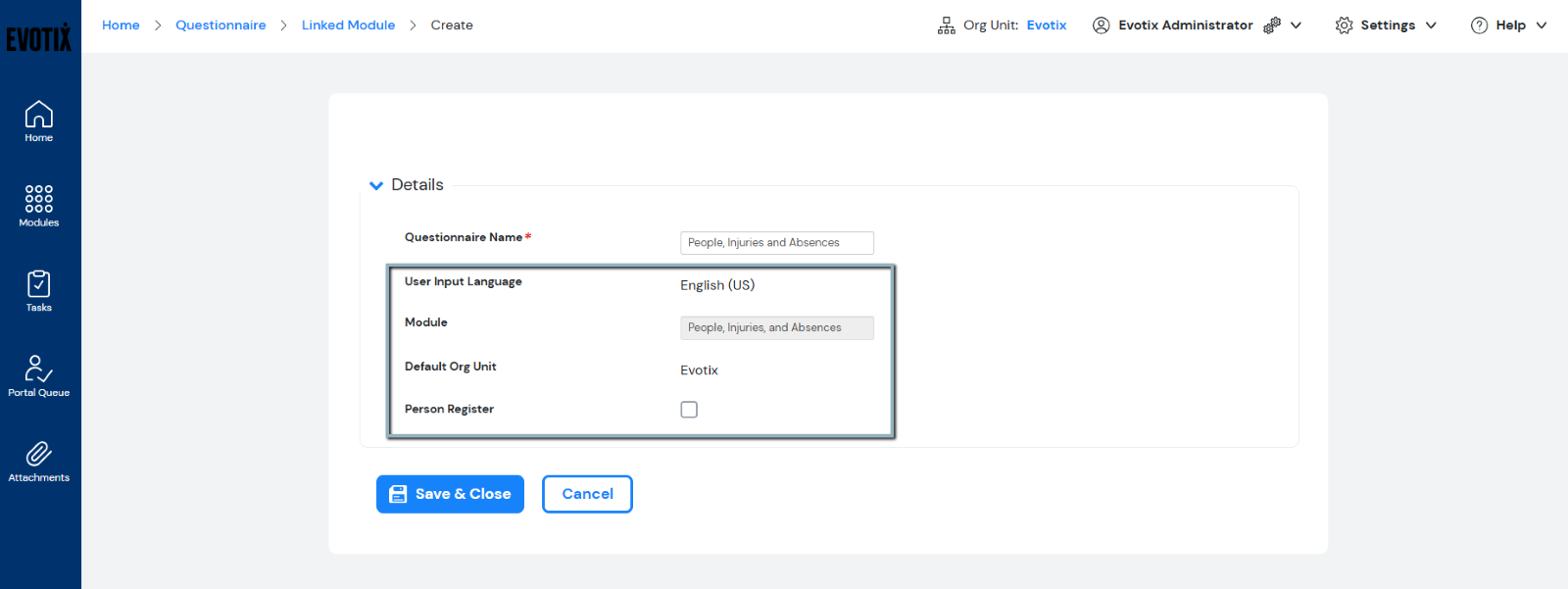Click the gears icon beside Evotix Administrator
The height and width of the screenshot is (589, 1568).
tap(1272, 25)
